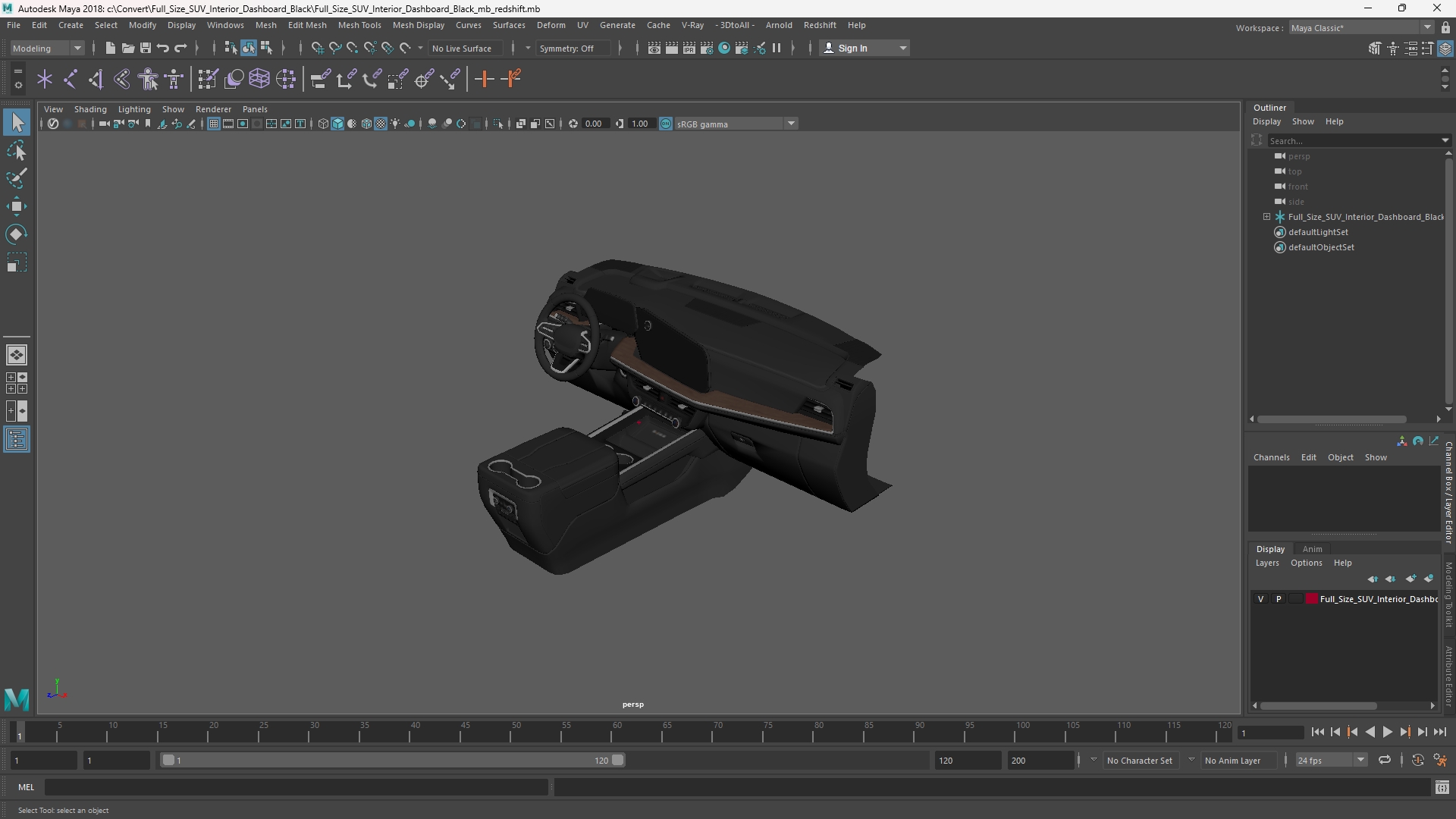Open the viewport Shading menu
The image size is (1456, 819).
(90, 109)
